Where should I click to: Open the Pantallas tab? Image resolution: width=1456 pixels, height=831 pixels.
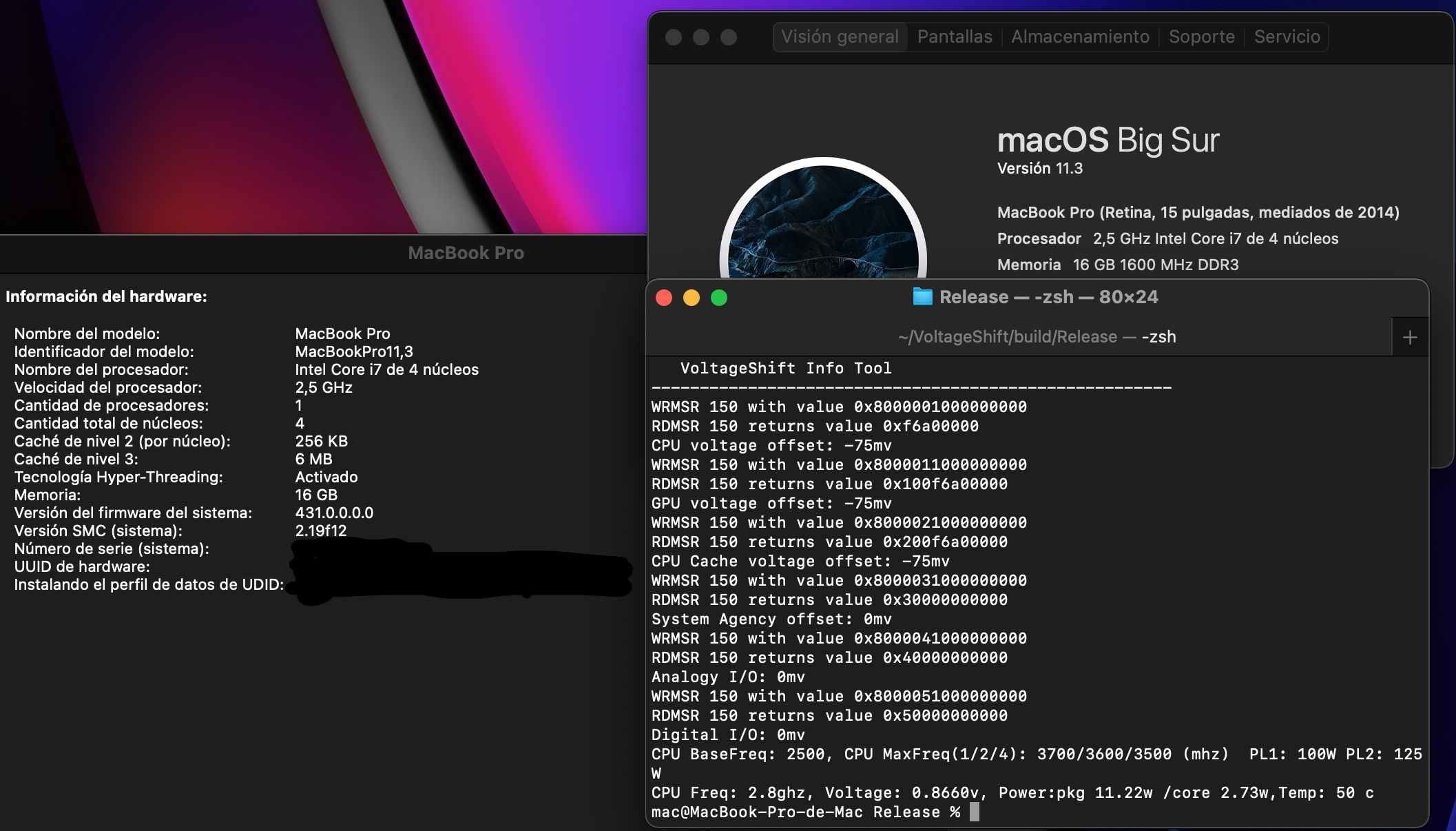click(x=955, y=37)
